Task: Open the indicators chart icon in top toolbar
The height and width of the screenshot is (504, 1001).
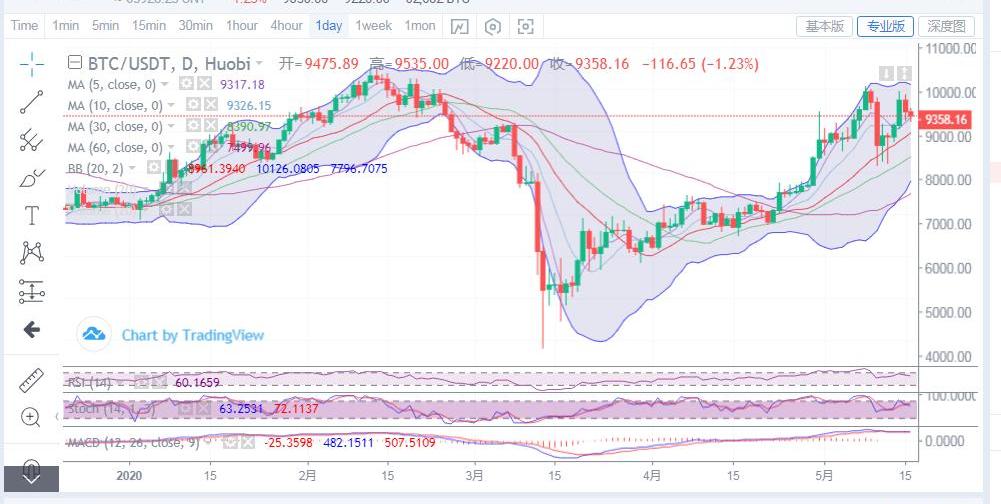Action: [x=459, y=26]
